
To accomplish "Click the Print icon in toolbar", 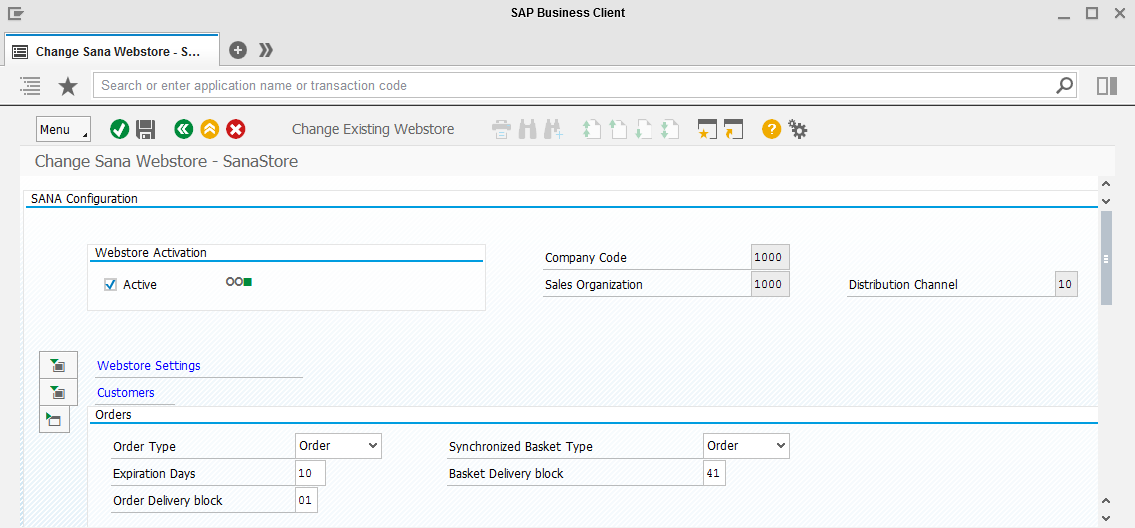I will click(x=501, y=130).
